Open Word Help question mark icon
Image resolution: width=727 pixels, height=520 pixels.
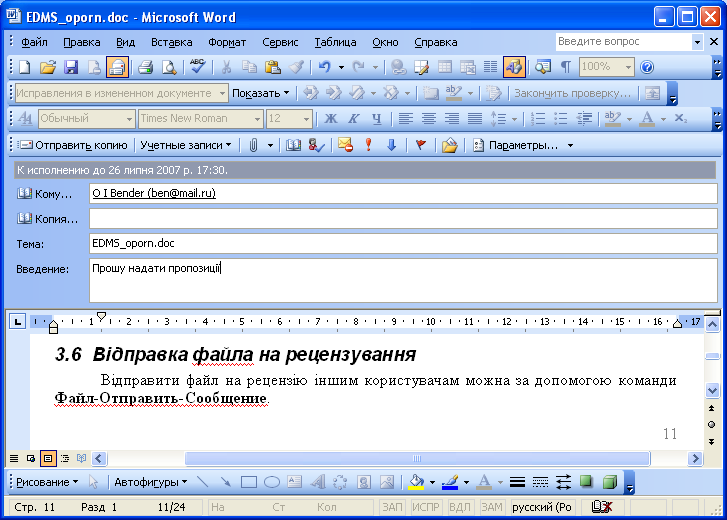tap(647, 67)
